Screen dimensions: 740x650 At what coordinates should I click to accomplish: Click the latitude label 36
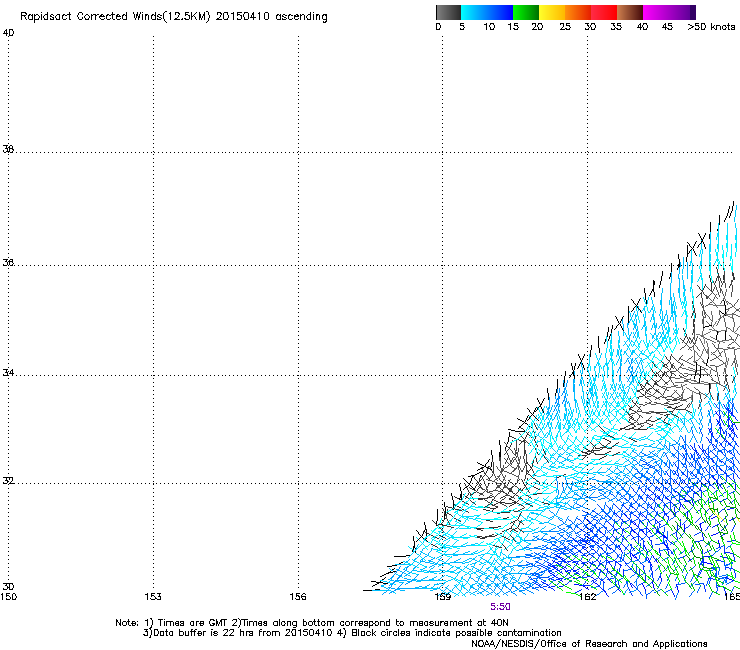tap(8, 262)
